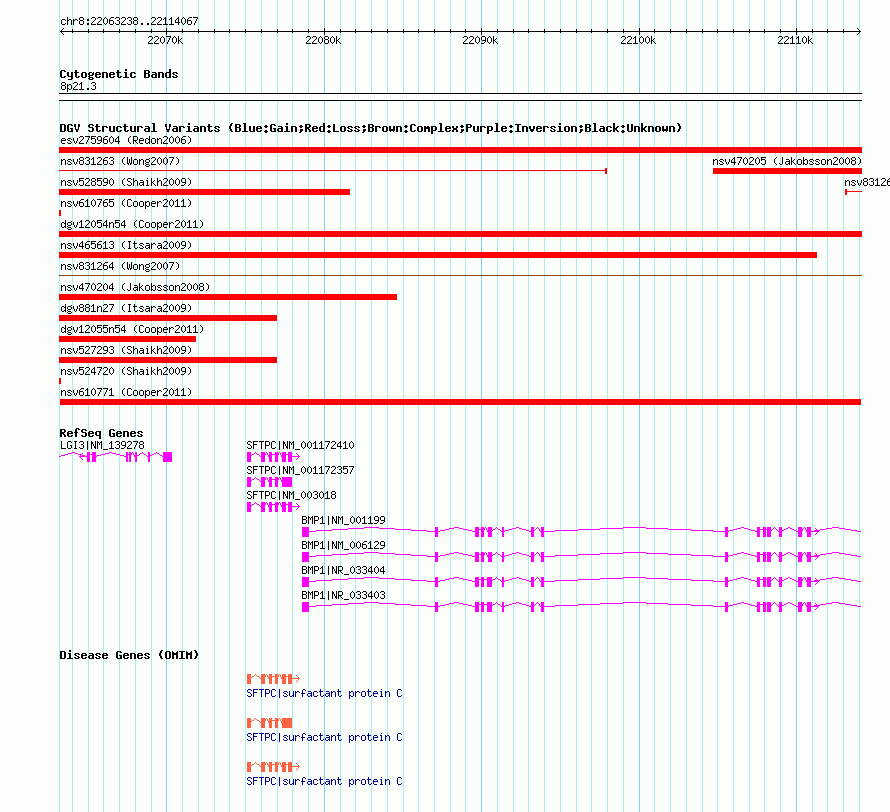The width and height of the screenshot is (890, 812).
Task: Click the third OMIM SFTPC orange gene glyph
Action: 273,767
